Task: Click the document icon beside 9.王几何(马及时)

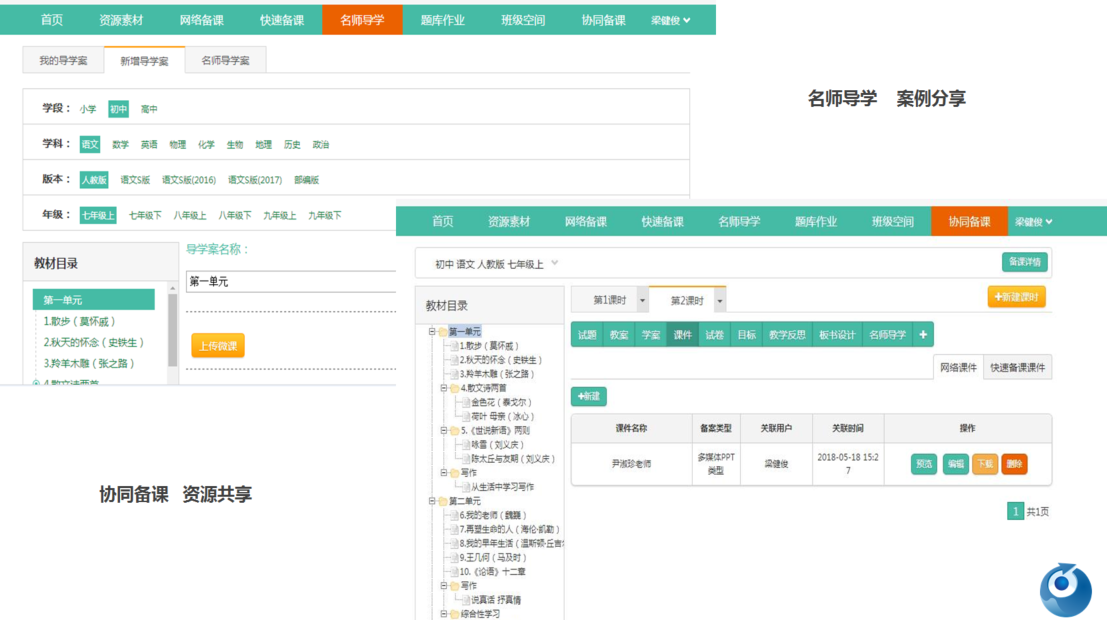Action: tap(453, 557)
